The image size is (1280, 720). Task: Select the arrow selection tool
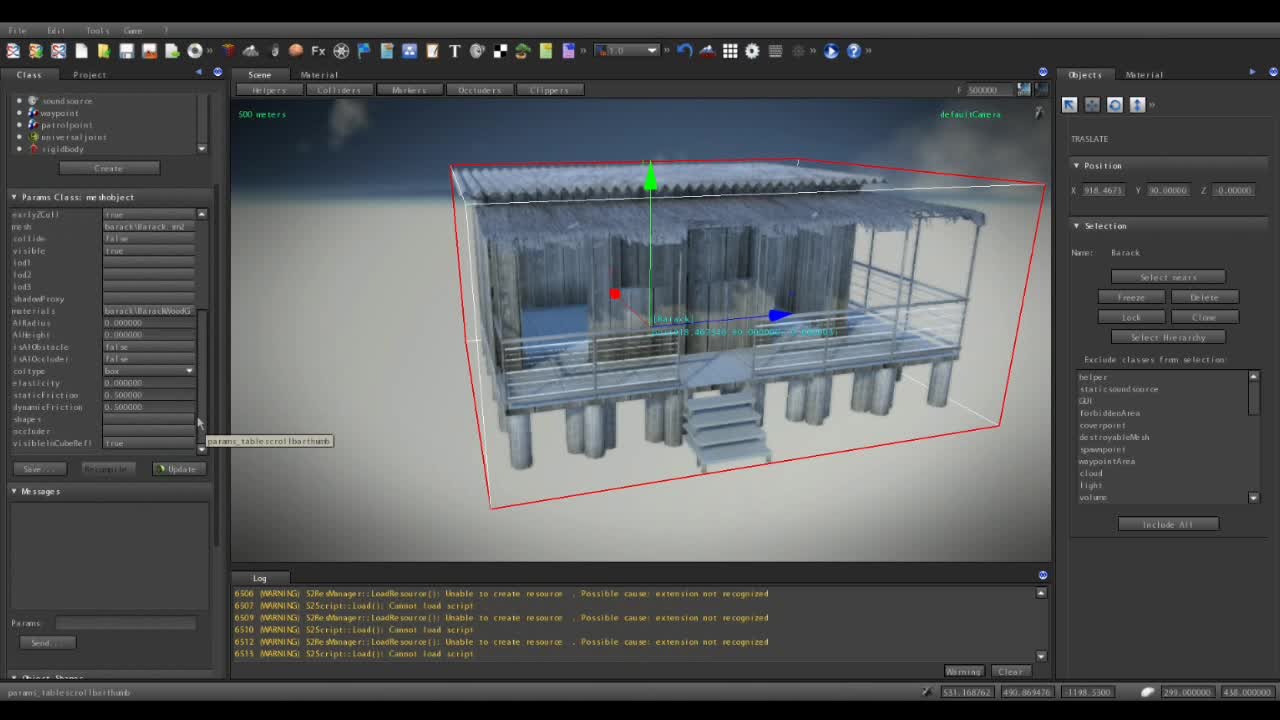[1069, 104]
